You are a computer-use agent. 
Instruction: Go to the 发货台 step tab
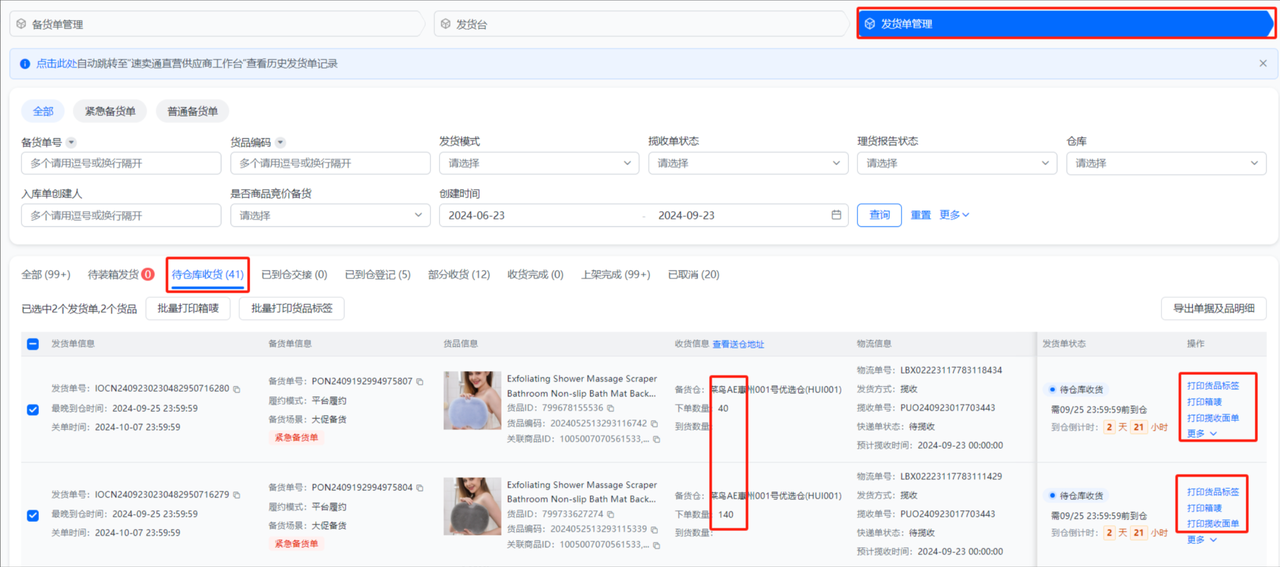(x=642, y=23)
